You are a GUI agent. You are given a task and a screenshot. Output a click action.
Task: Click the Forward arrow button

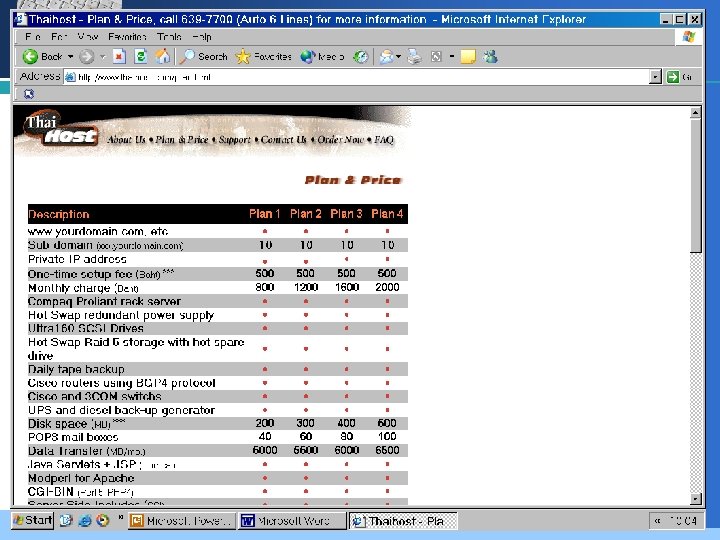click(x=86, y=57)
